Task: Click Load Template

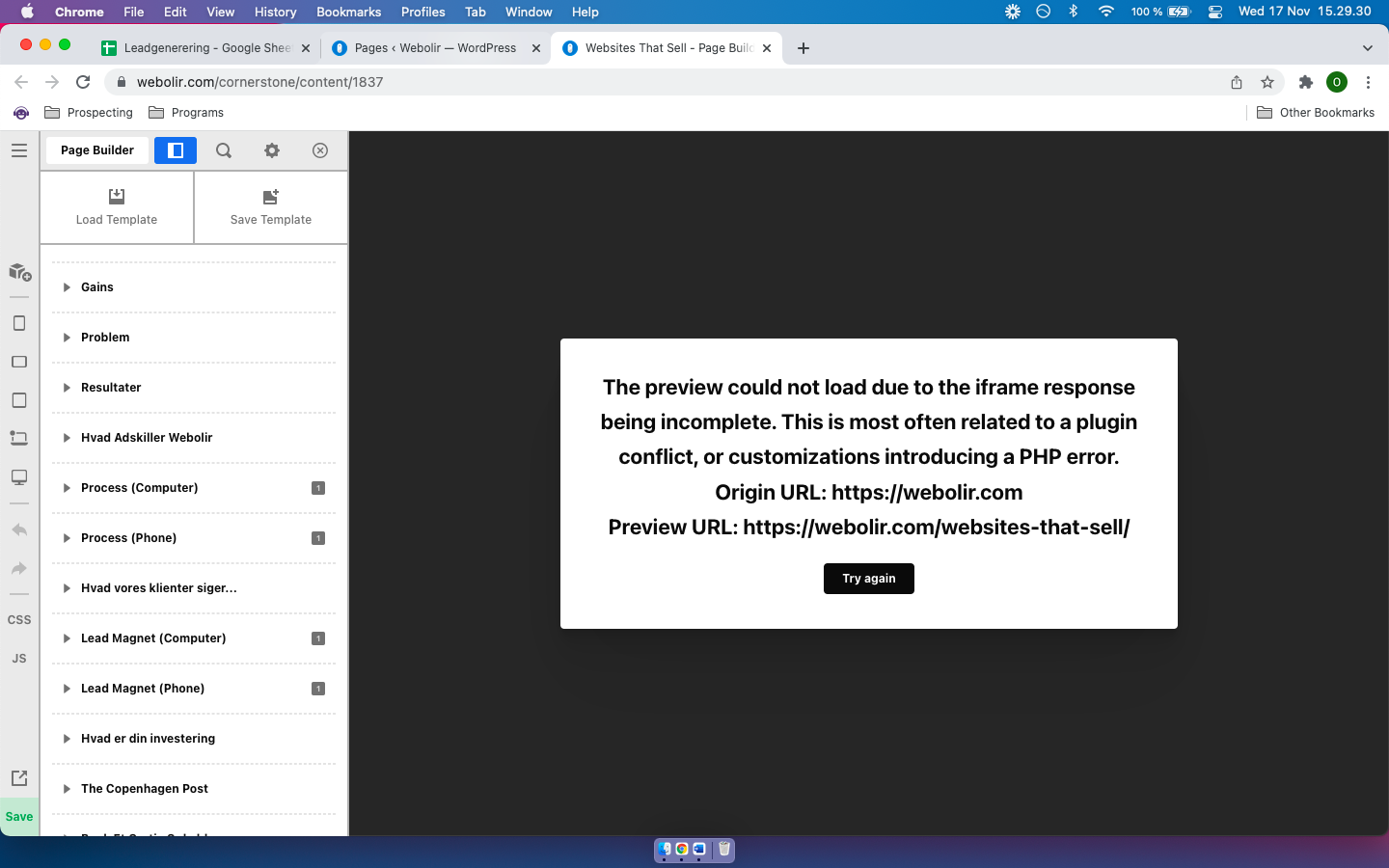Action: (x=117, y=207)
